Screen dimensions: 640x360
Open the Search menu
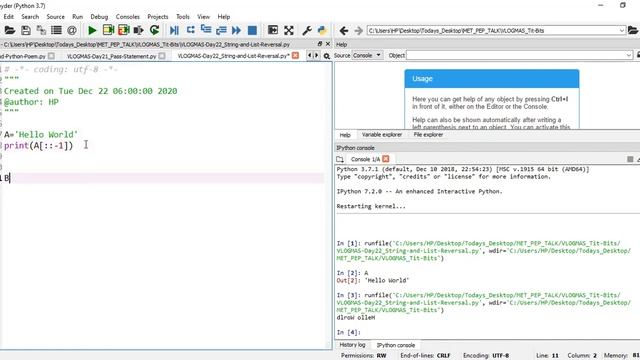[30, 17]
